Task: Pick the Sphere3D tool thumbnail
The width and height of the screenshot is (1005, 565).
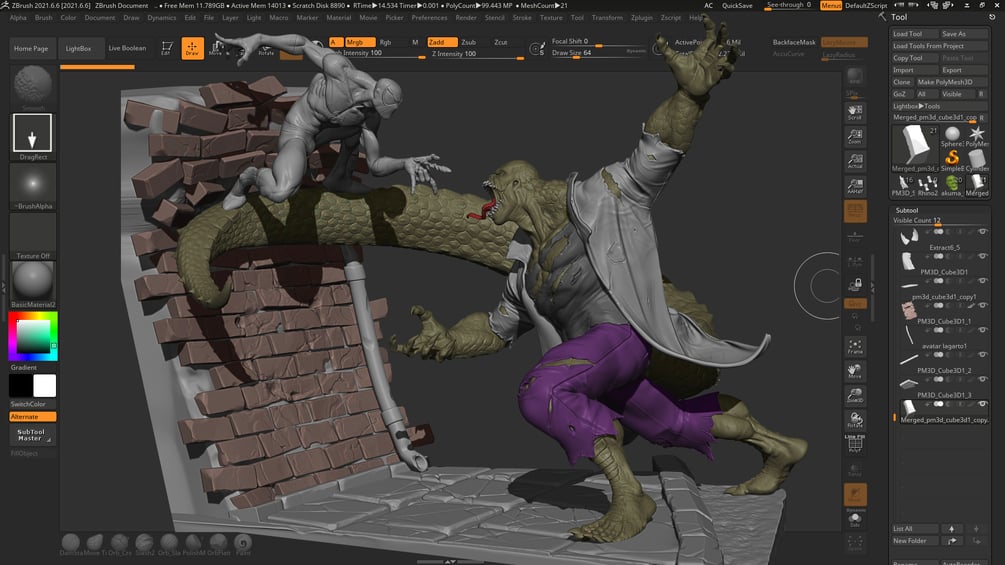Action: click(x=952, y=136)
